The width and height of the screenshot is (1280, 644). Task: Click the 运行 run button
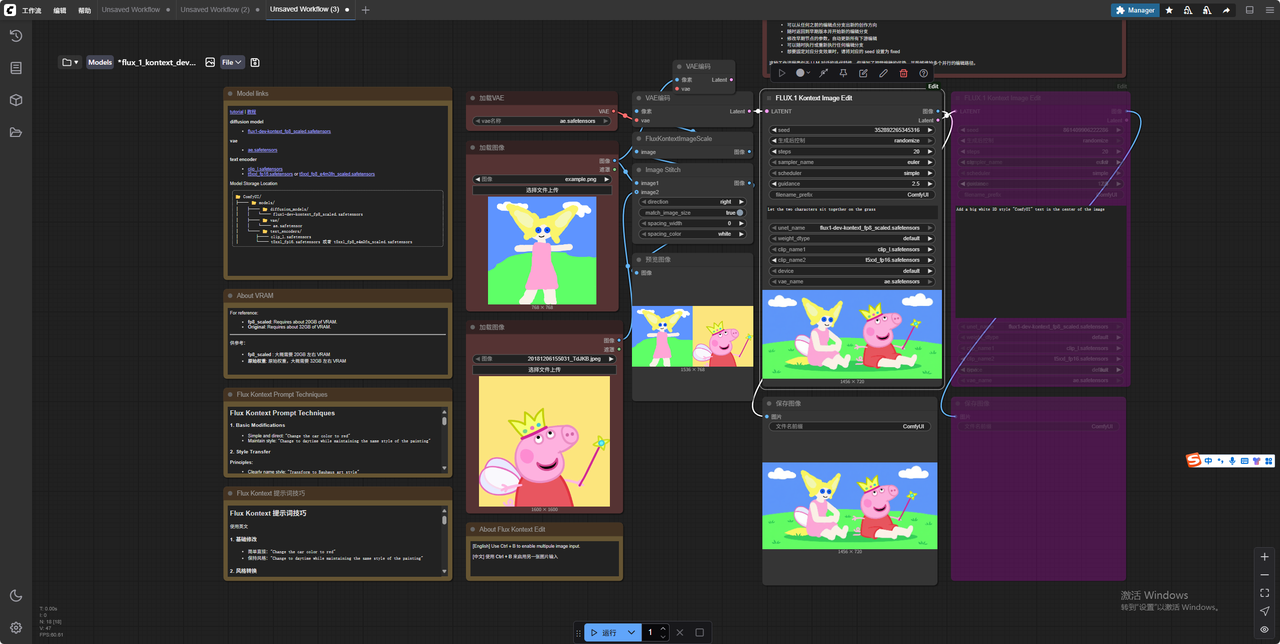604,632
